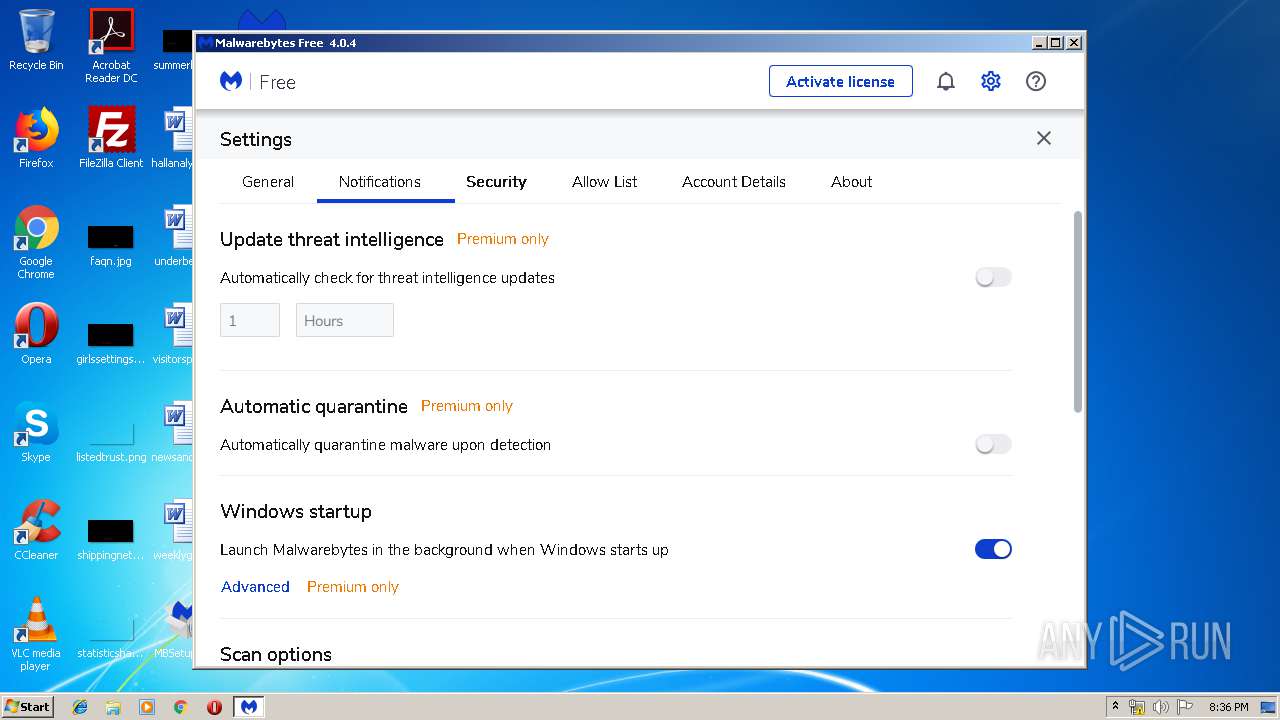Click Chrome icon in taskbar

coord(180,707)
